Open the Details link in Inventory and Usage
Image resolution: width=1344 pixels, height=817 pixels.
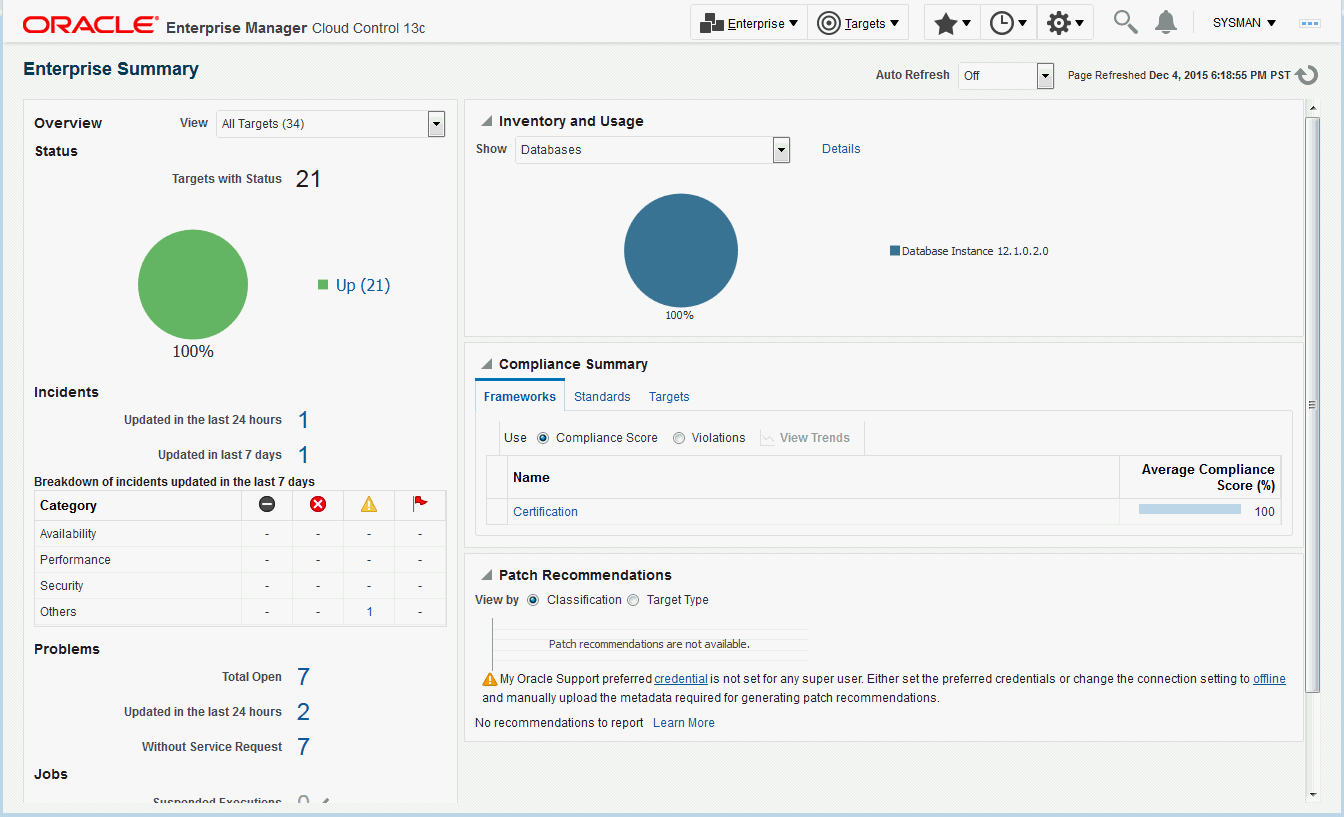(841, 149)
